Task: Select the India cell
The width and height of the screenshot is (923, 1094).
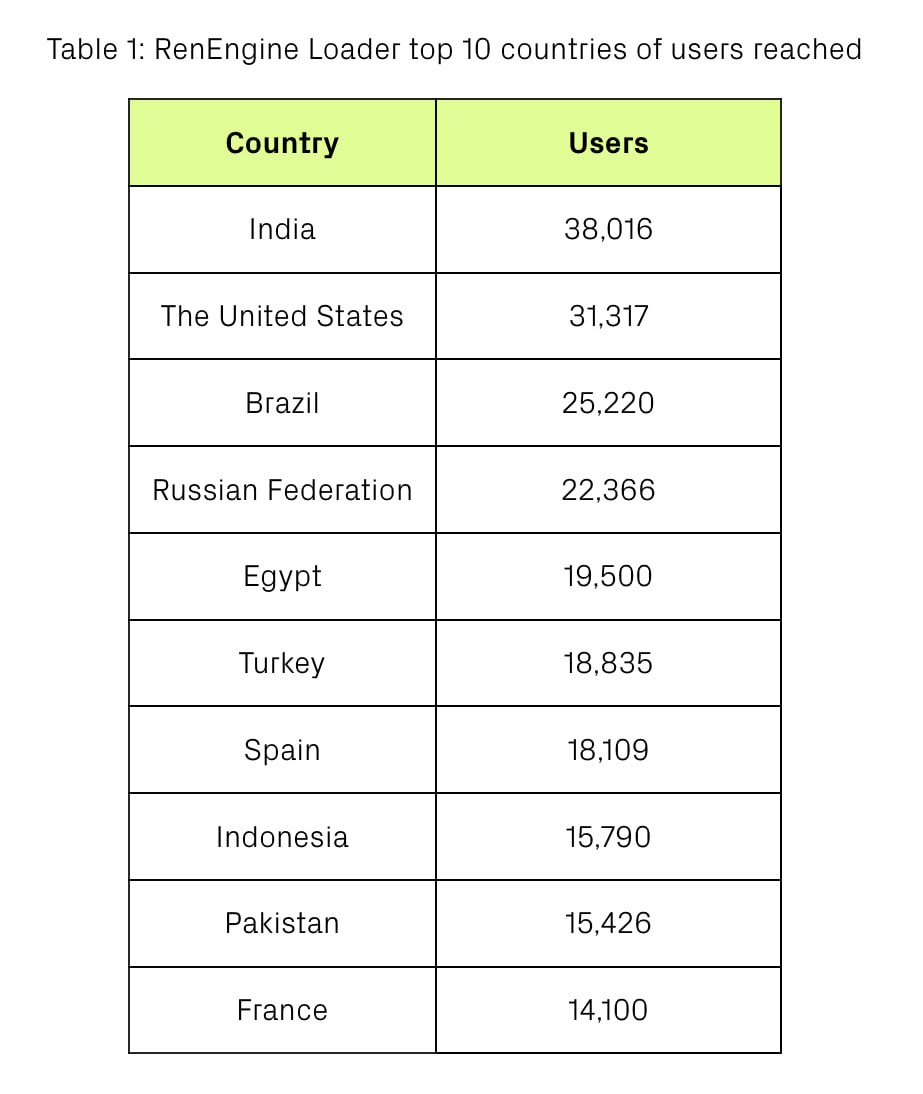Action: pos(282,229)
